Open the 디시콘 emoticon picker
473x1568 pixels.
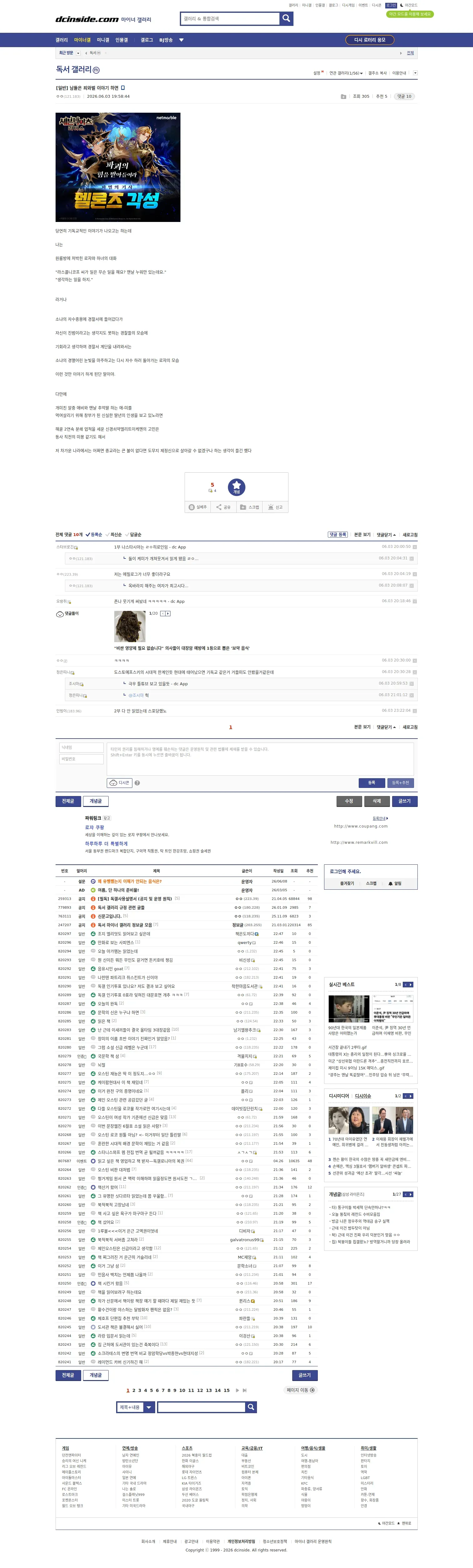[x=120, y=783]
